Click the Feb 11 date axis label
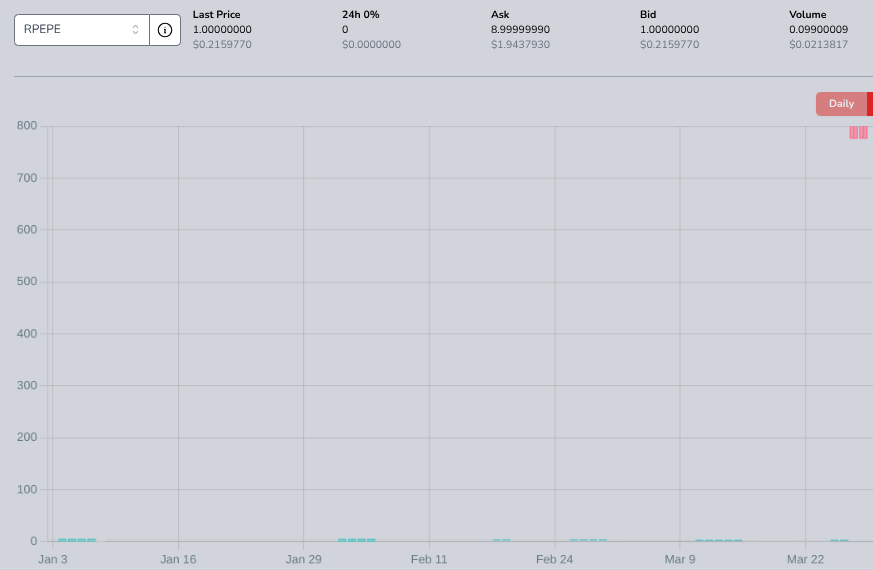The width and height of the screenshot is (873, 570). coord(429,559)
